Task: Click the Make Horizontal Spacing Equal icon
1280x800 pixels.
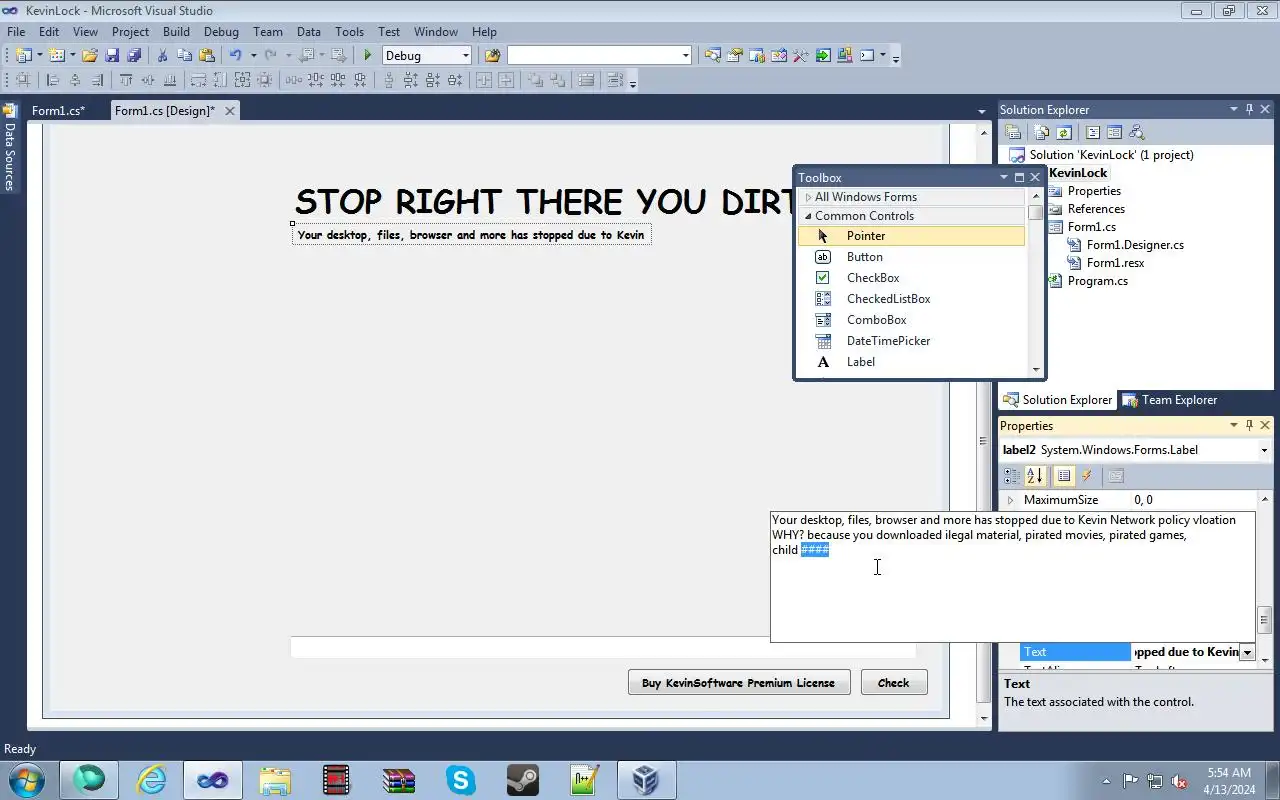Action: pos(294,80)
